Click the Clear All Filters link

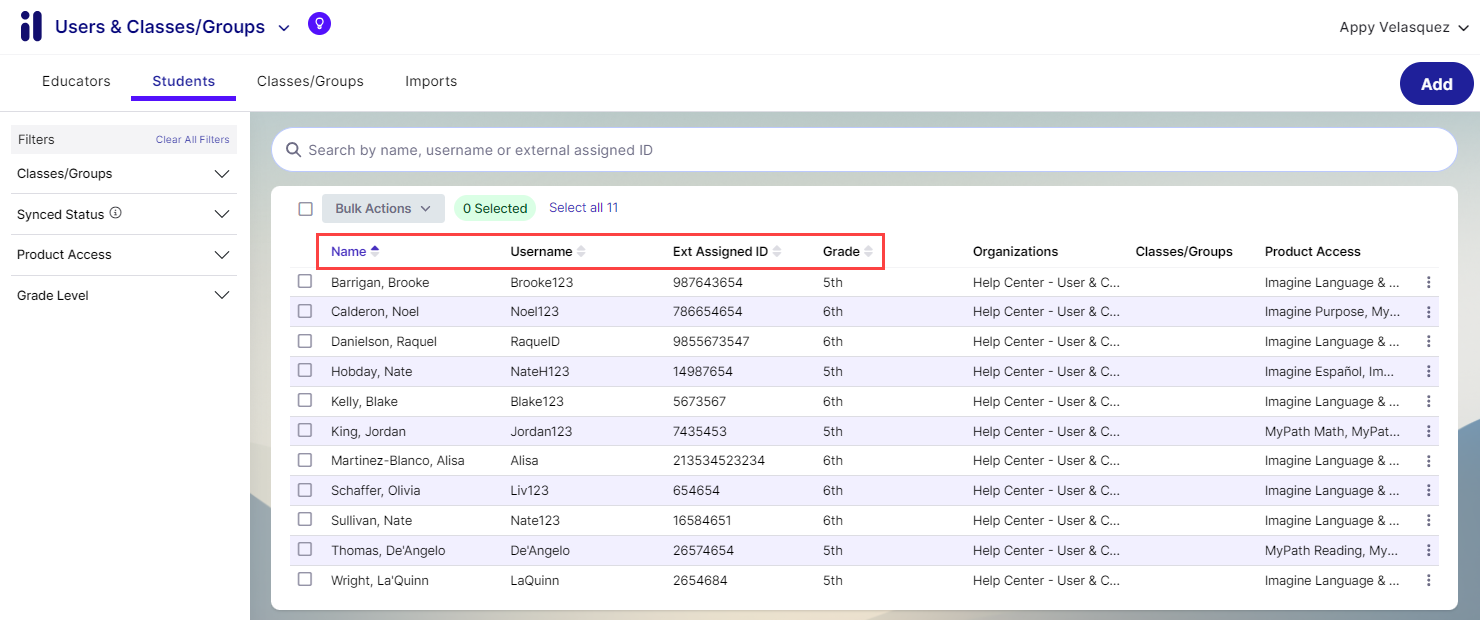[193, 140]
